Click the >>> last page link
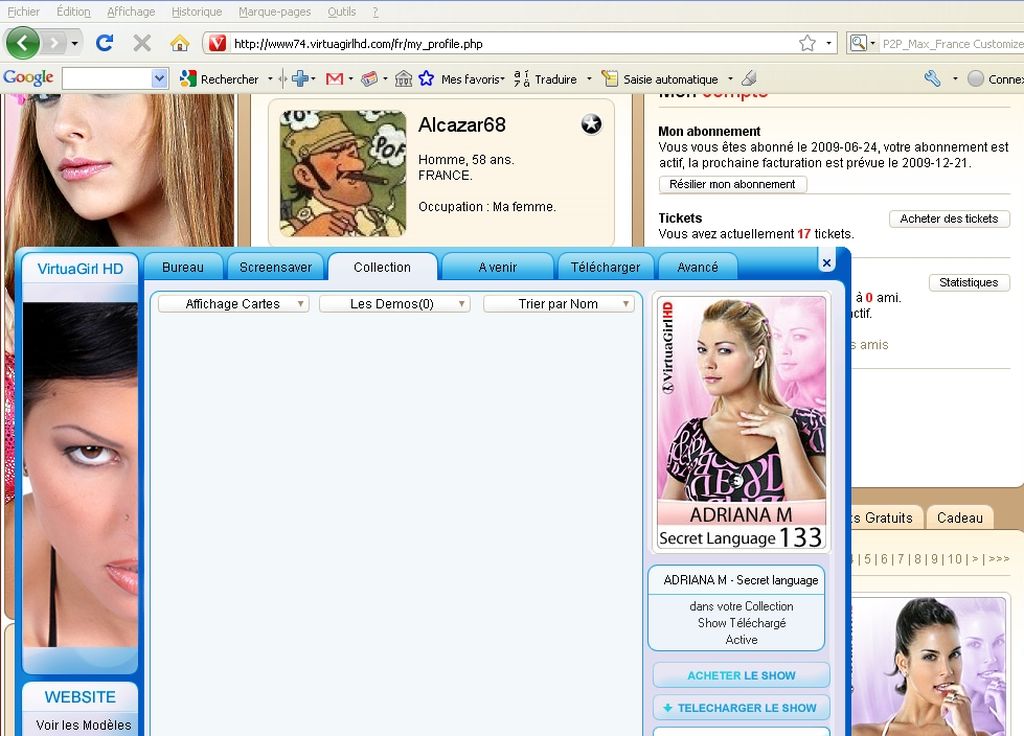Image resolution: width=1024 pixels, height=736 pixels. (999, 559)
